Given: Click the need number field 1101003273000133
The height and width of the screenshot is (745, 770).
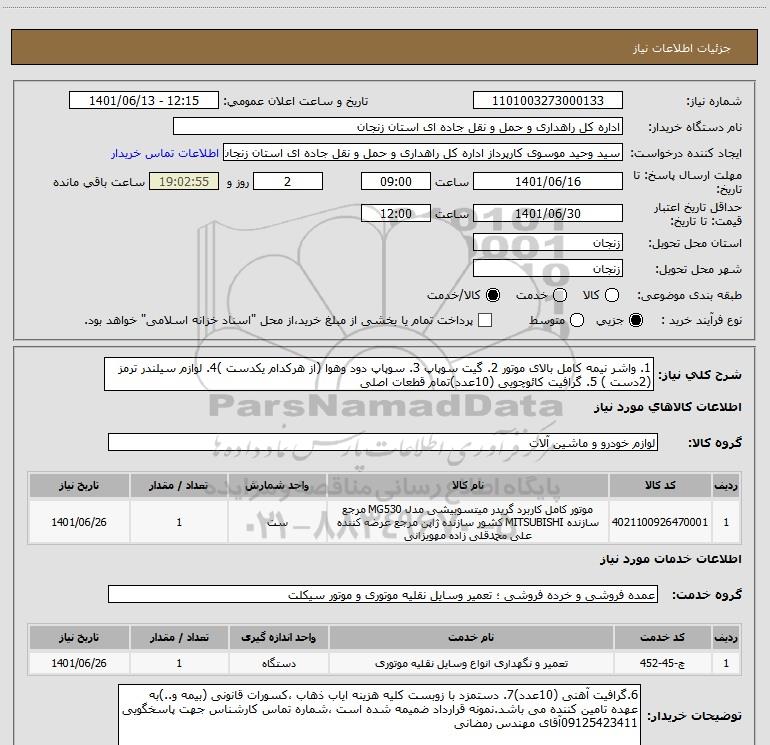Looking at the screenshot, I should (x=548, y=101).
